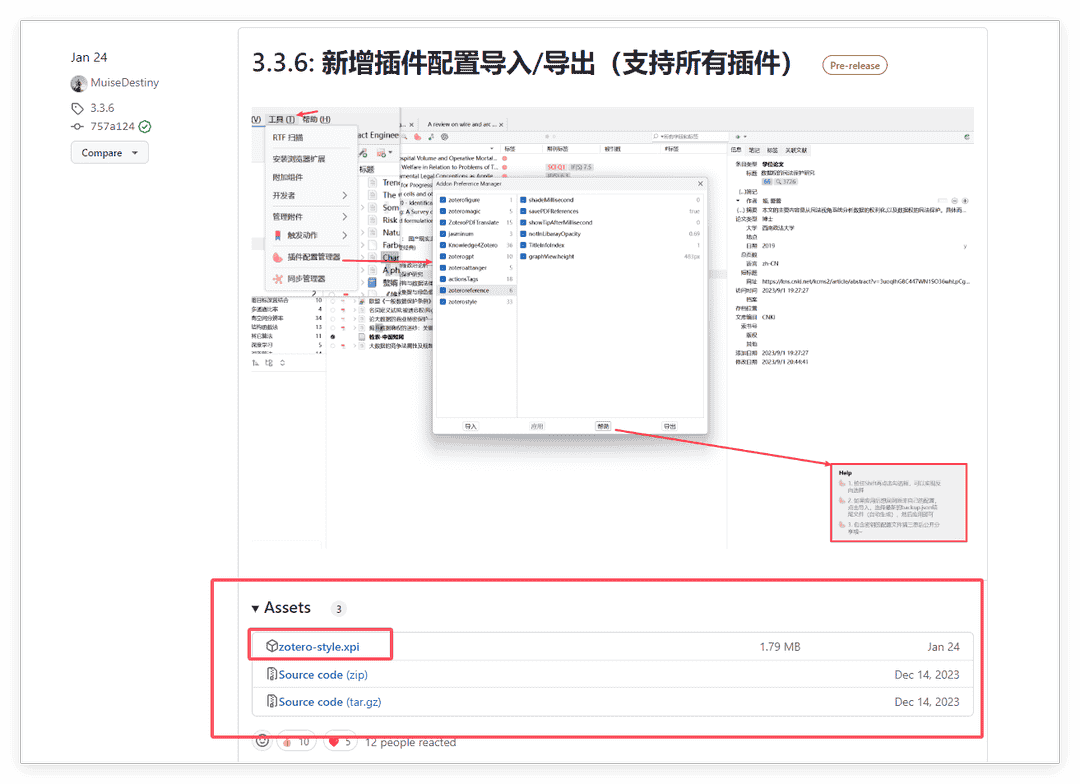Click the file icon beside Source code (zip)

point(272,675)
